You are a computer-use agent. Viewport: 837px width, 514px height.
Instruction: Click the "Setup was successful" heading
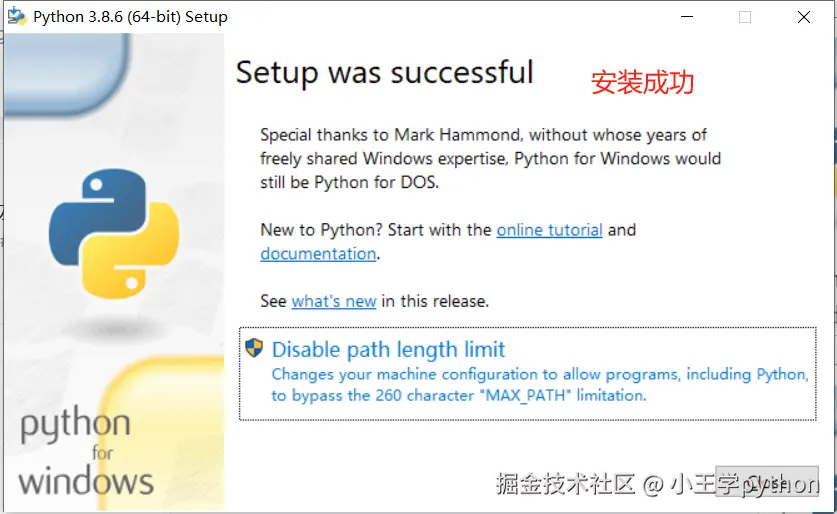pyautogui.click(x=385, y=73)
